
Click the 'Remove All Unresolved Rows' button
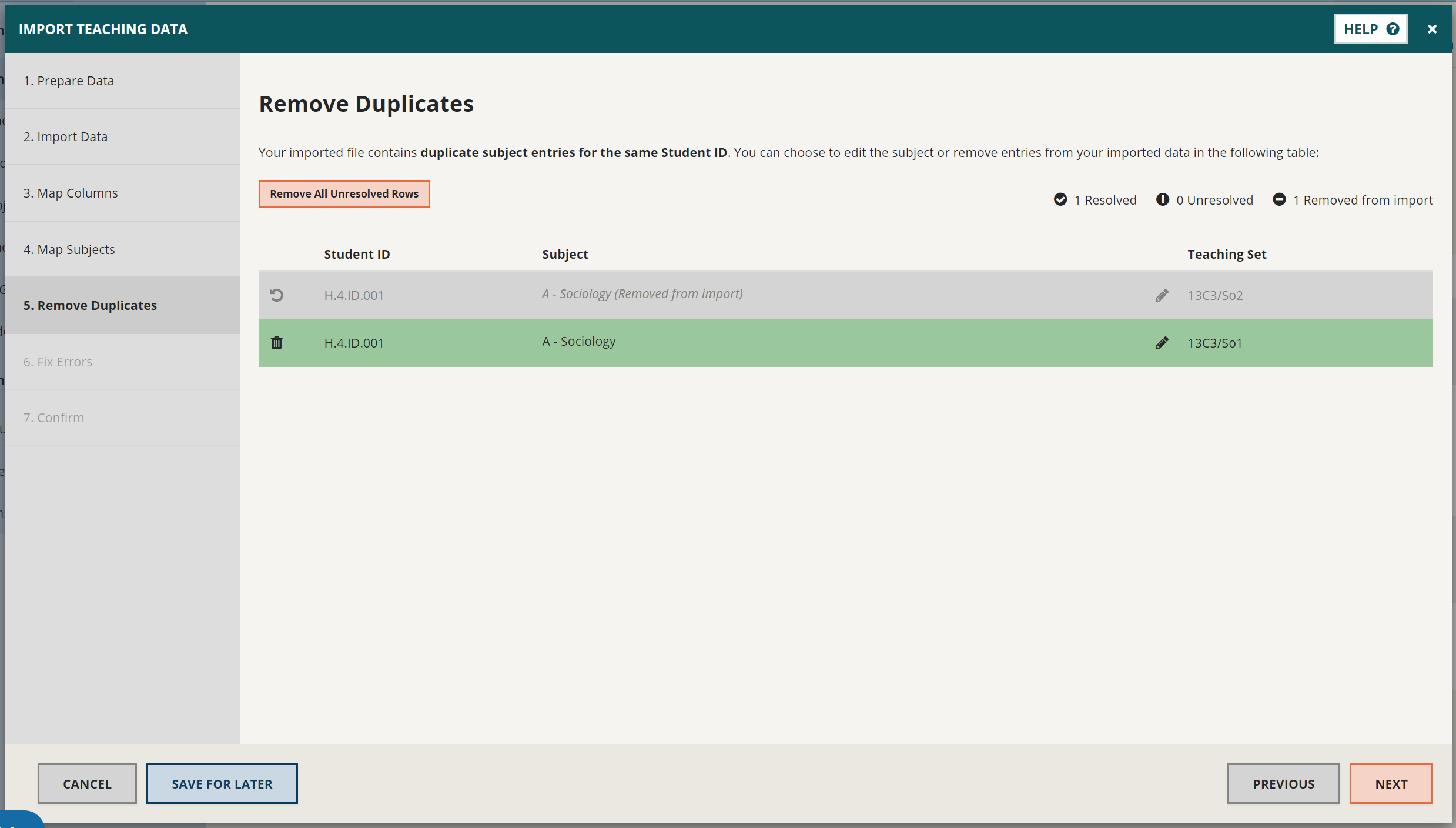344,193
